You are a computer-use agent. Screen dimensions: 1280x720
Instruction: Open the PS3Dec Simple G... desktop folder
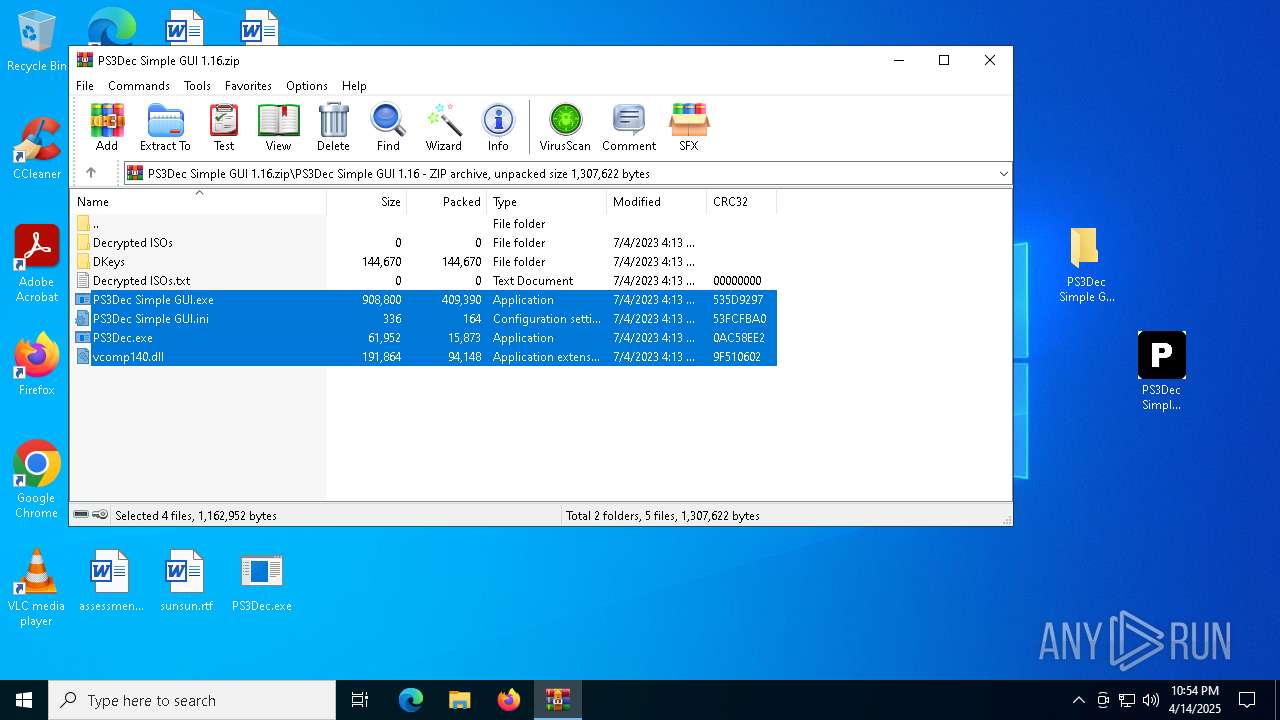pyautogui.click(x=1086, y=265)
